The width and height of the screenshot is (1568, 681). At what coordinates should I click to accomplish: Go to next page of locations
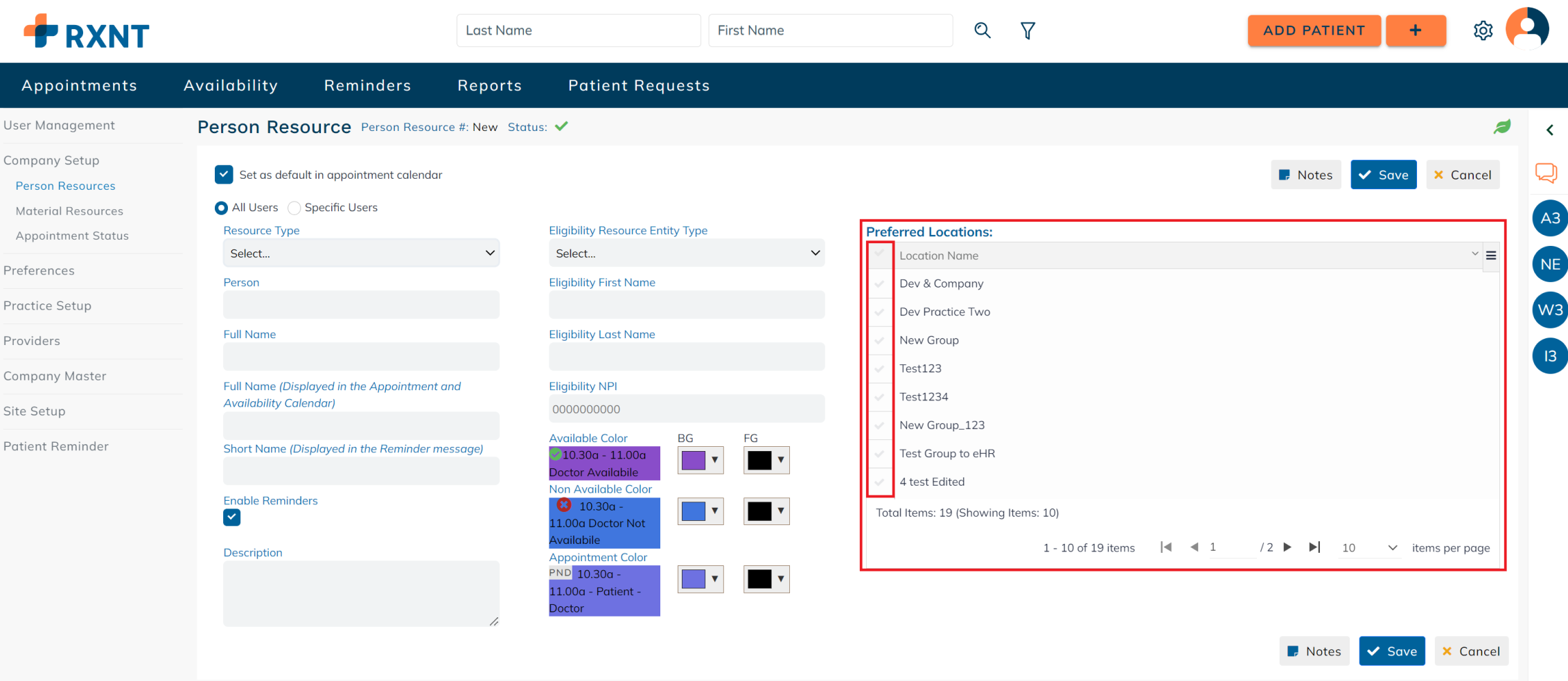(1287, 547)
